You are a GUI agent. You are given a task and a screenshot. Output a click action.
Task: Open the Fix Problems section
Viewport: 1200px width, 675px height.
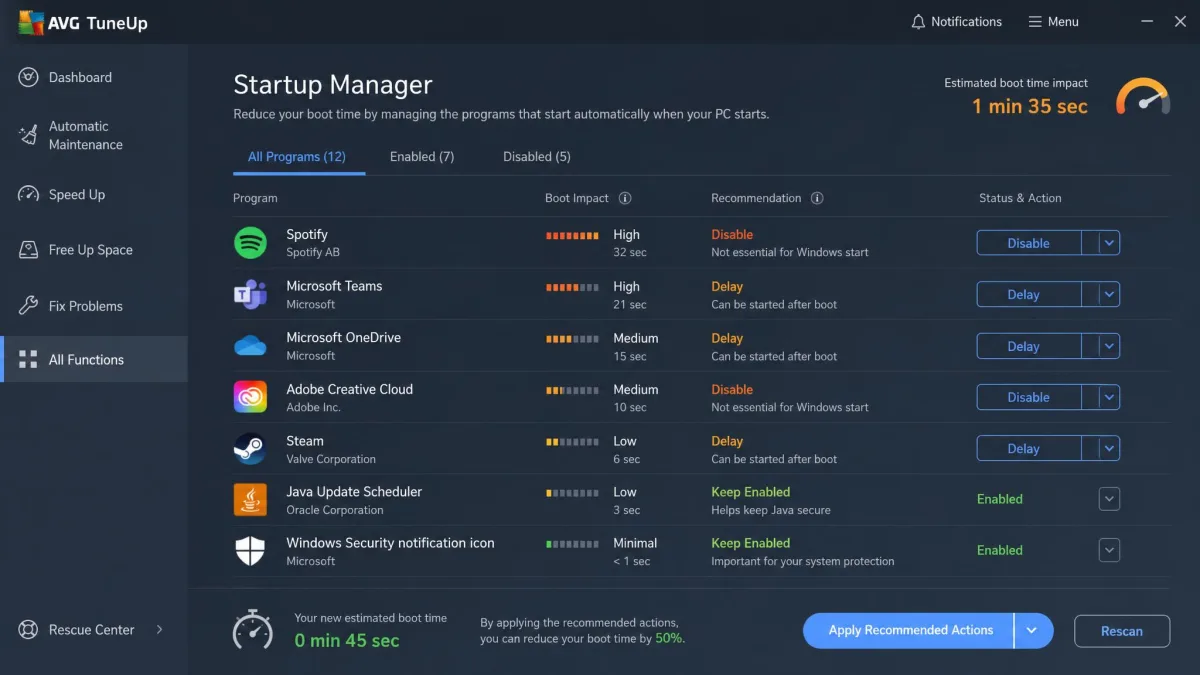pos(93,306)
